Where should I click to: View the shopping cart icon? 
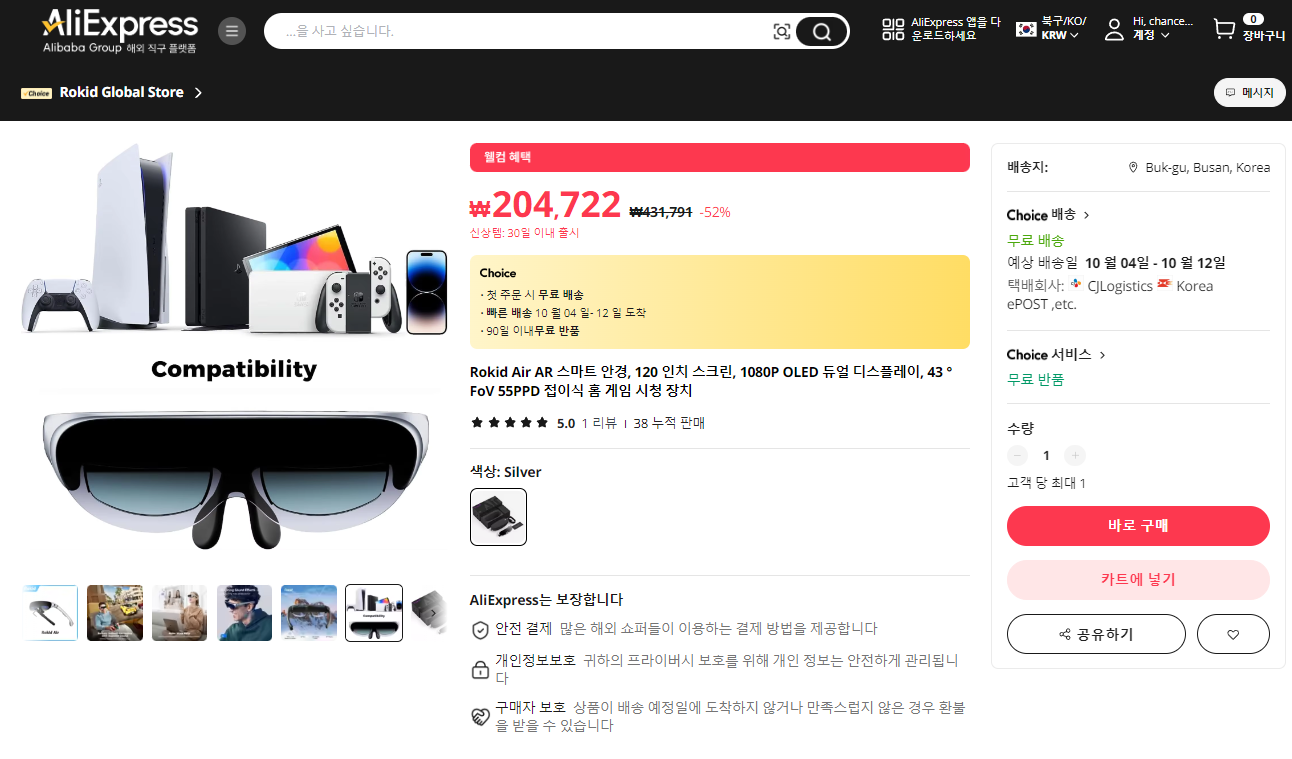click(1224, 29)
